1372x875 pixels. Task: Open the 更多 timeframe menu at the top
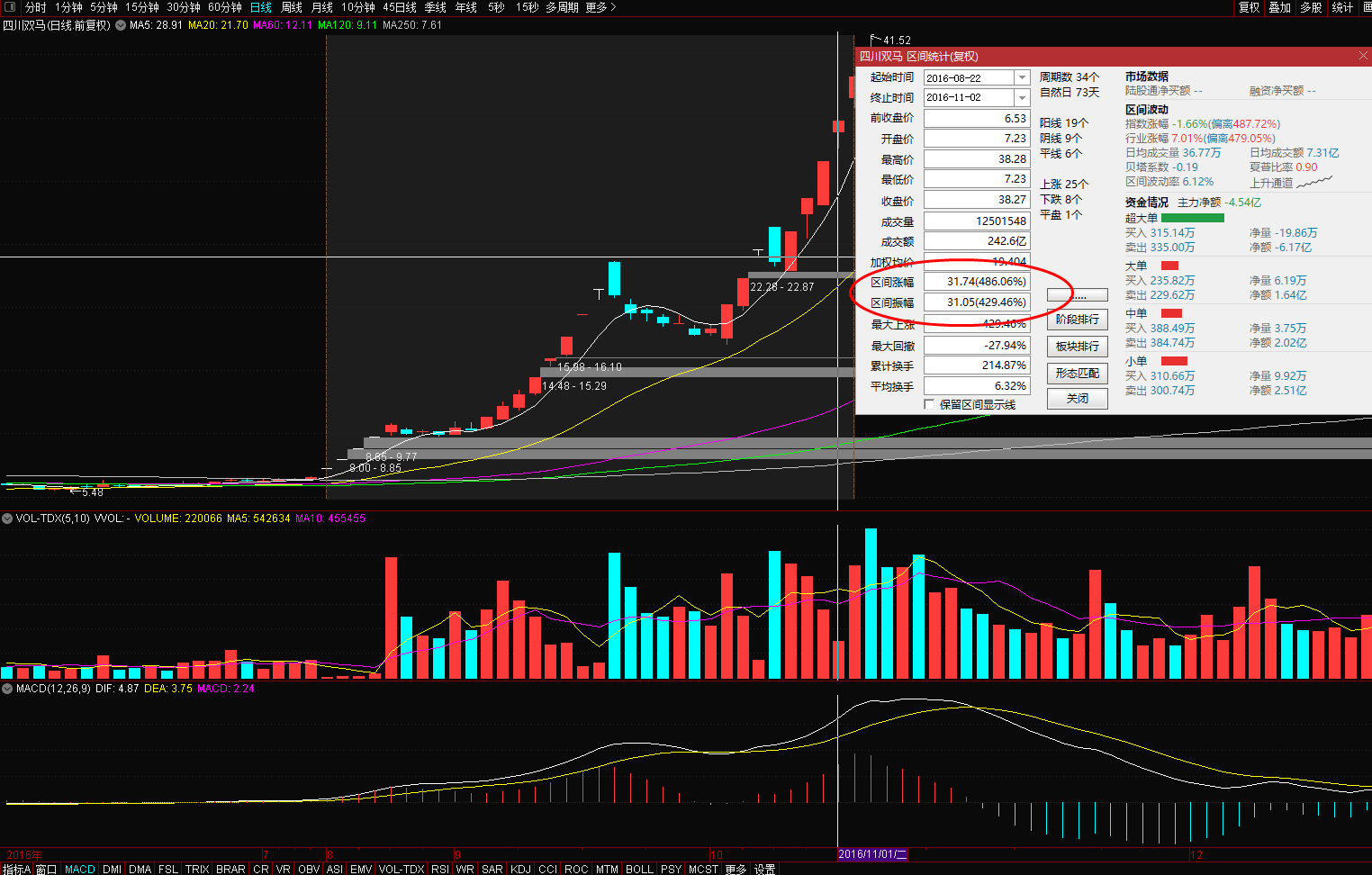600,7
